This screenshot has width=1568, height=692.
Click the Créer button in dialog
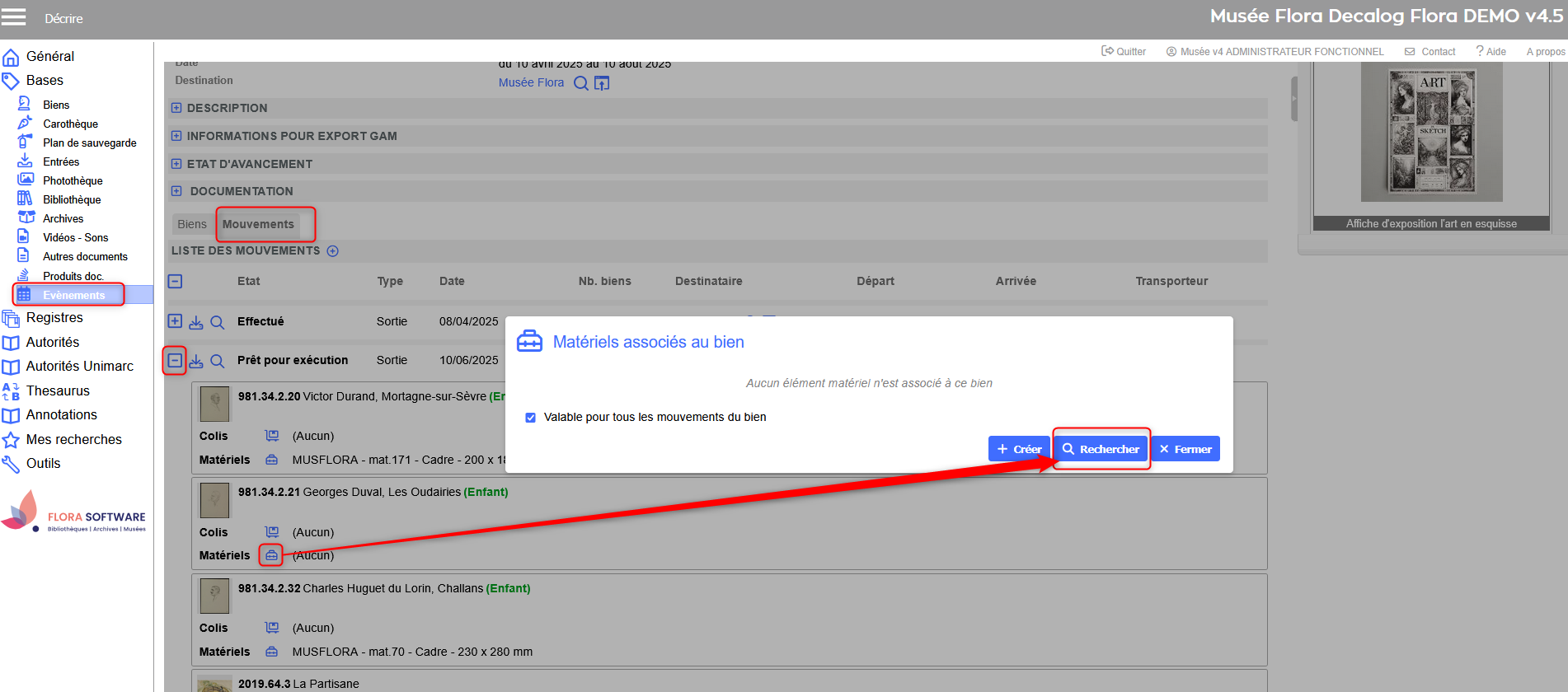tap(1019, 449)
